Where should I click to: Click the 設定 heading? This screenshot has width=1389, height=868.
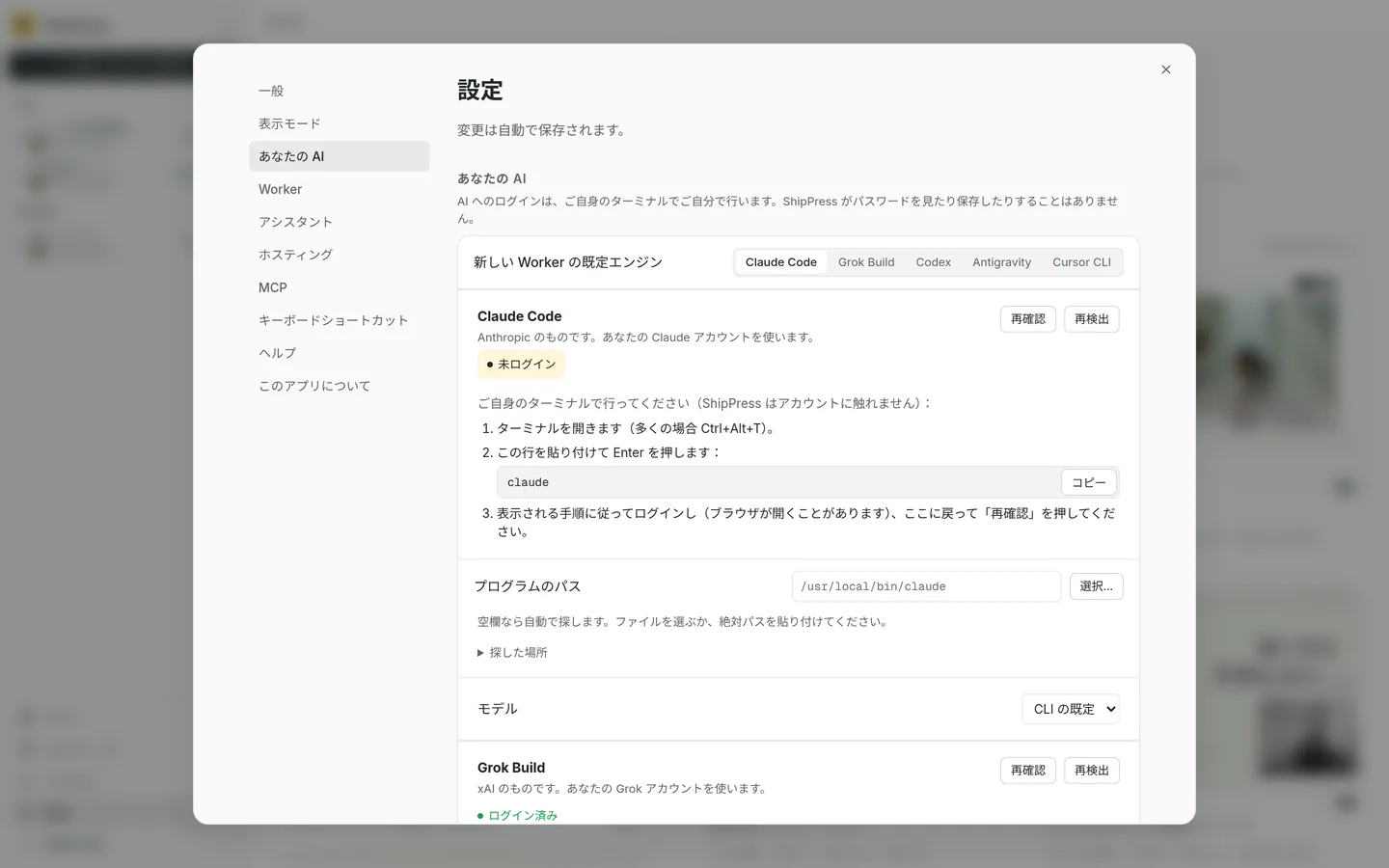480,91
